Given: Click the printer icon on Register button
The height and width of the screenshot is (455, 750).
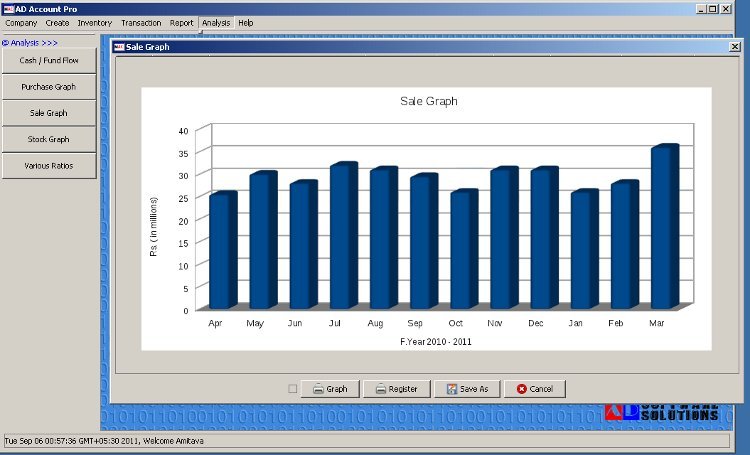Looking at the screenshot, I should [381, 389].
